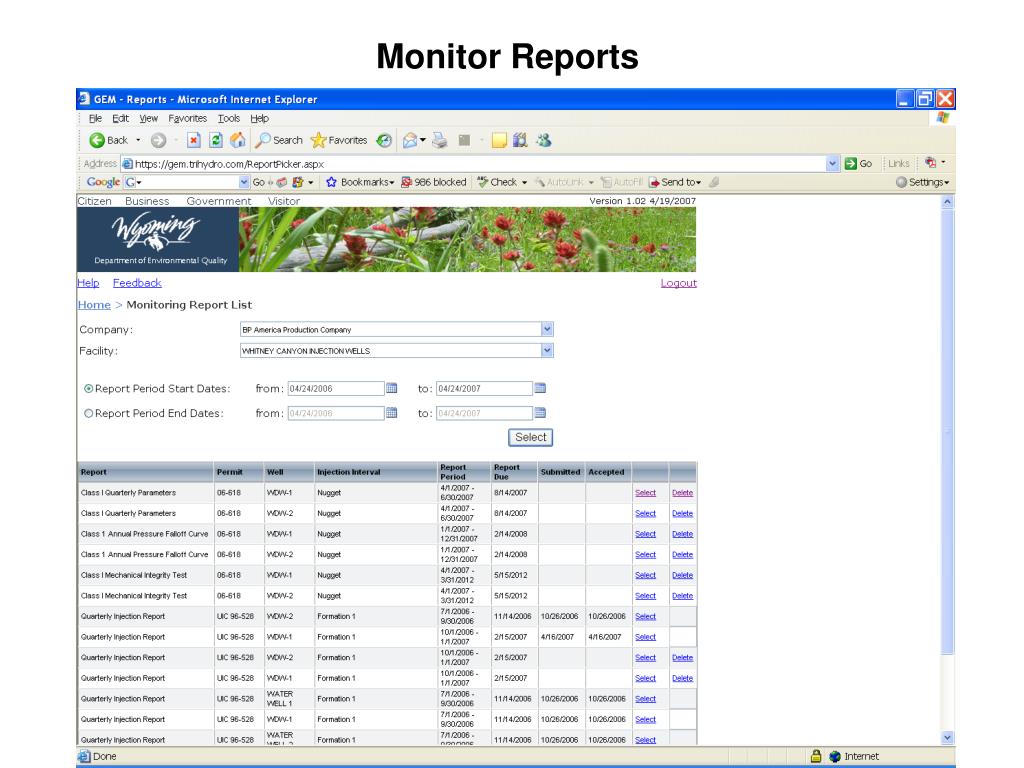The height and width of the screenshot is (768, 1024).
Task: Open calendar for Start Dates from field
Action: [392, 389]
